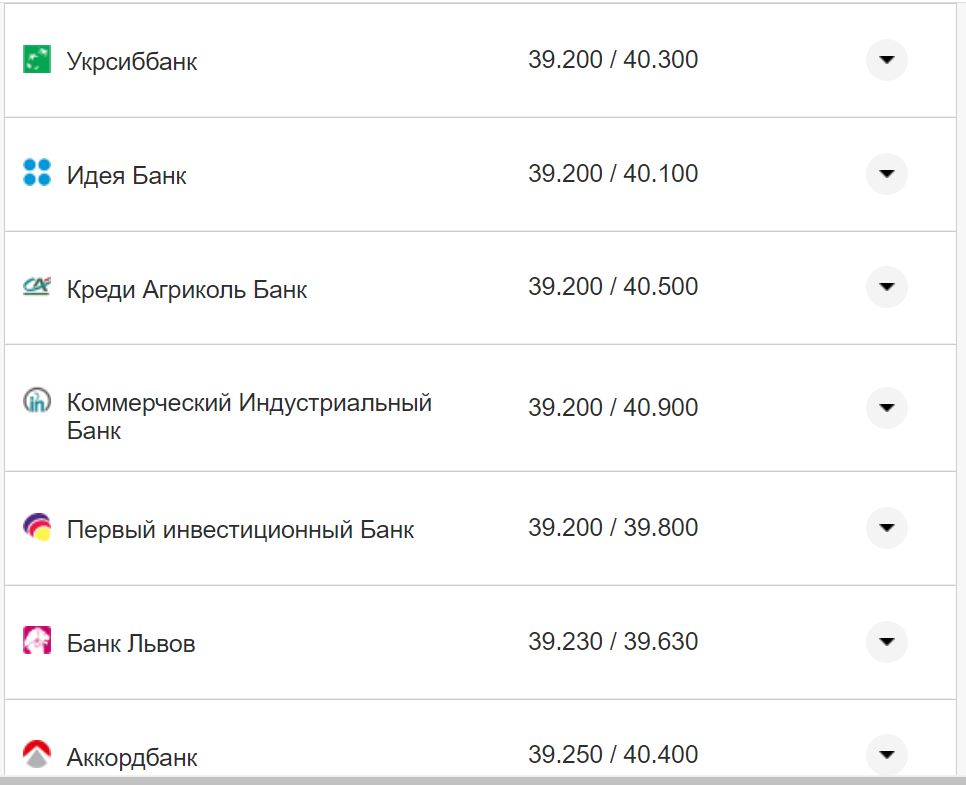Screen dimensions: 966x785
Task: Expand the Креди Агриколь Банк row
Action: (x=886, y=287)
